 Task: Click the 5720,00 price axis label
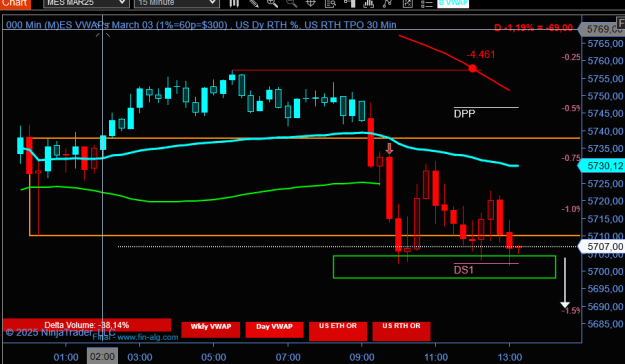(605, 201)
